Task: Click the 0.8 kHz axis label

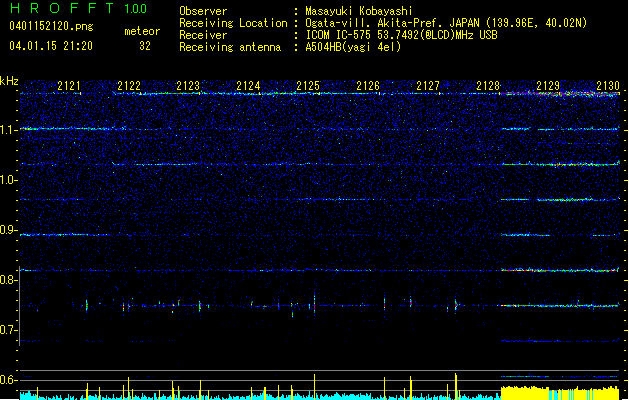Action: (x=9, y=280)
